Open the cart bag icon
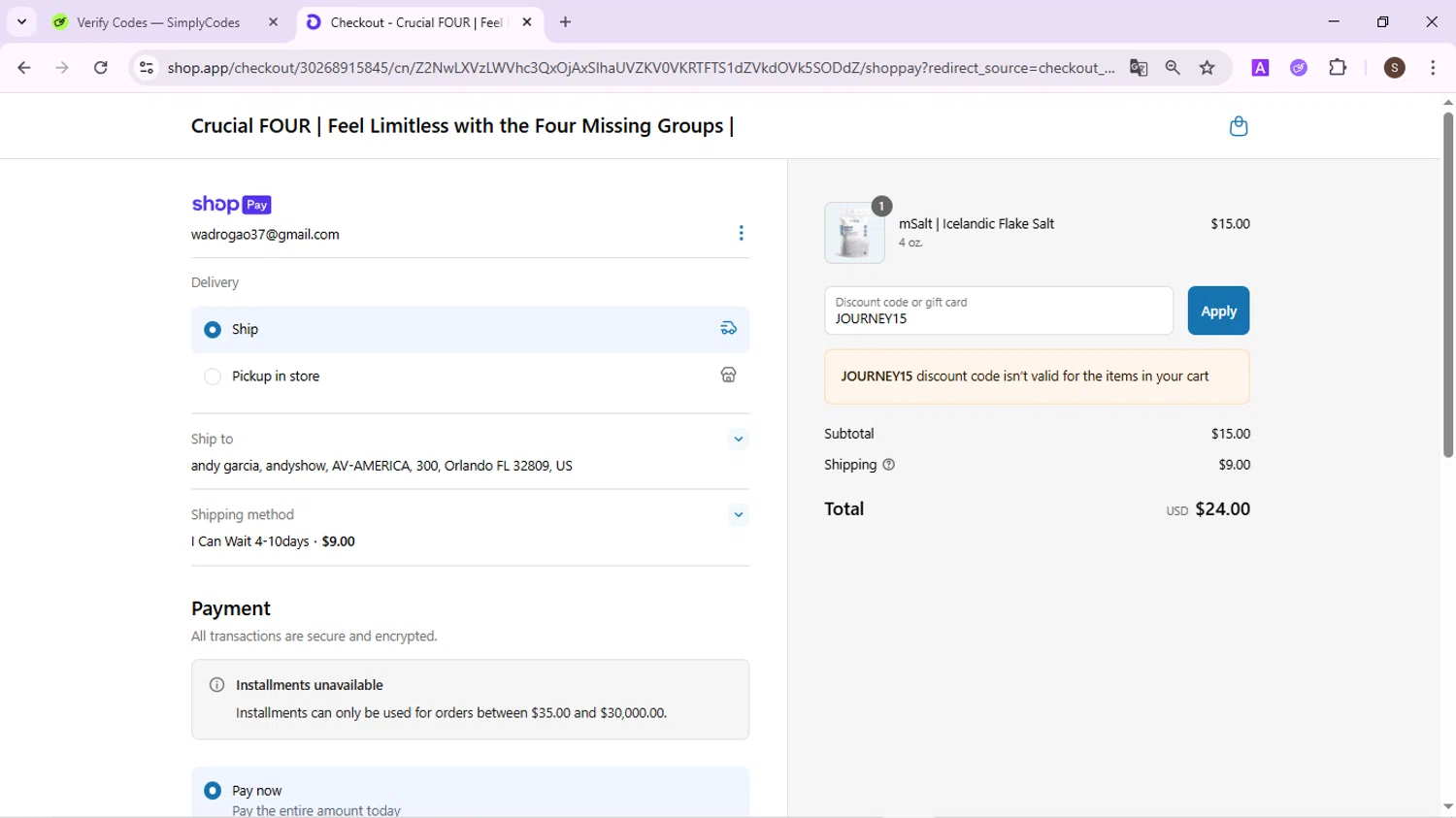This screenshot has height=818, width=1456. [x=1238, y=126]
